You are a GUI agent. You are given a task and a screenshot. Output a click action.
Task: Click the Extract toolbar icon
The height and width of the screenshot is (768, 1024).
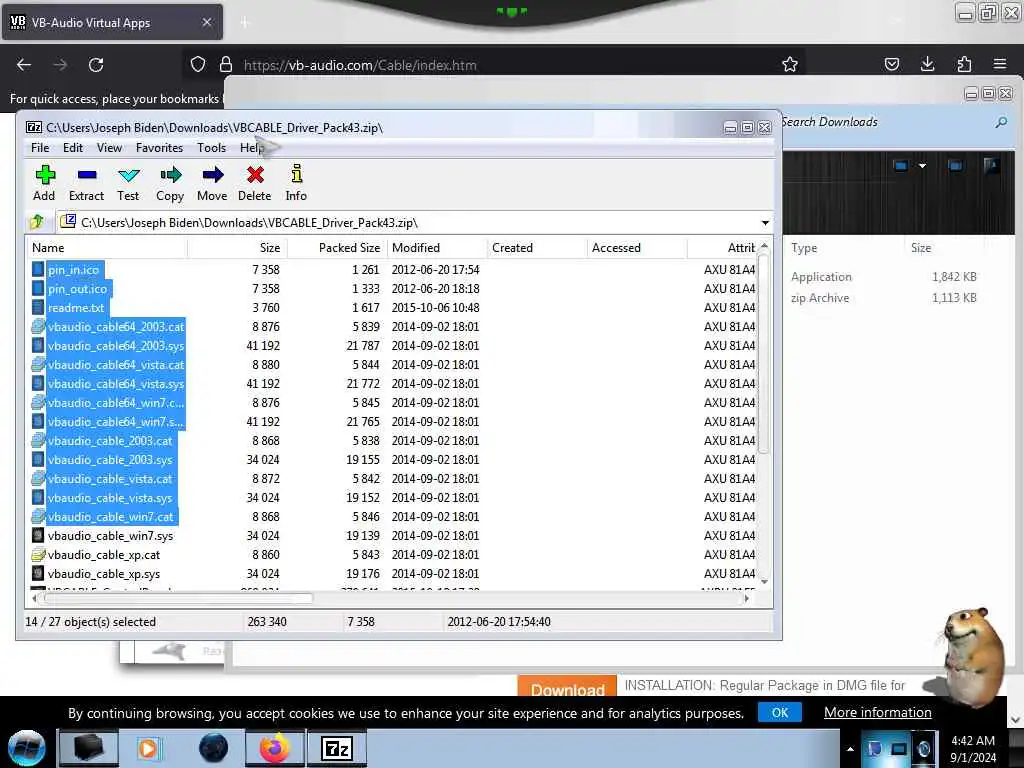click(86, 183)
